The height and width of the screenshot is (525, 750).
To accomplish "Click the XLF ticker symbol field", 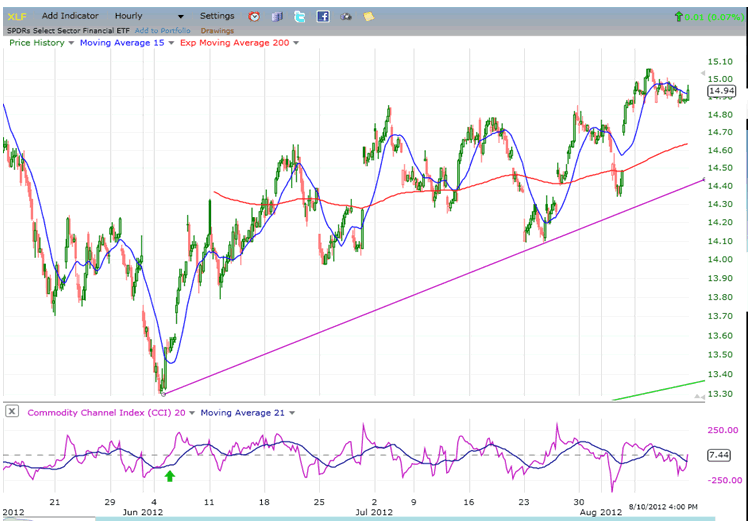I will coord(16,16).
